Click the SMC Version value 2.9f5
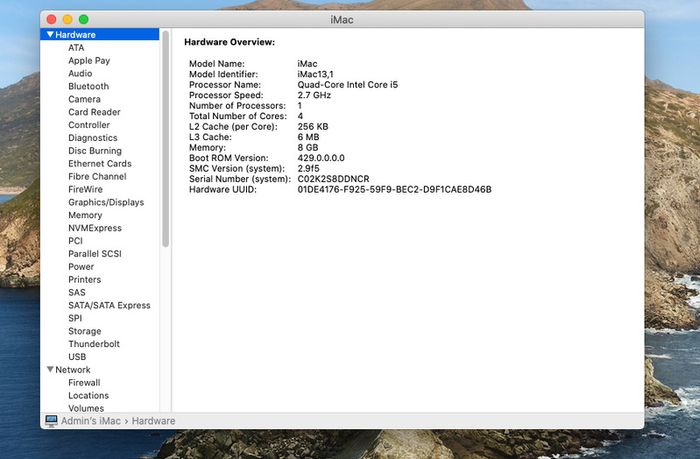Viewport: 700px width, 459px height. click(x=308, y=168)
